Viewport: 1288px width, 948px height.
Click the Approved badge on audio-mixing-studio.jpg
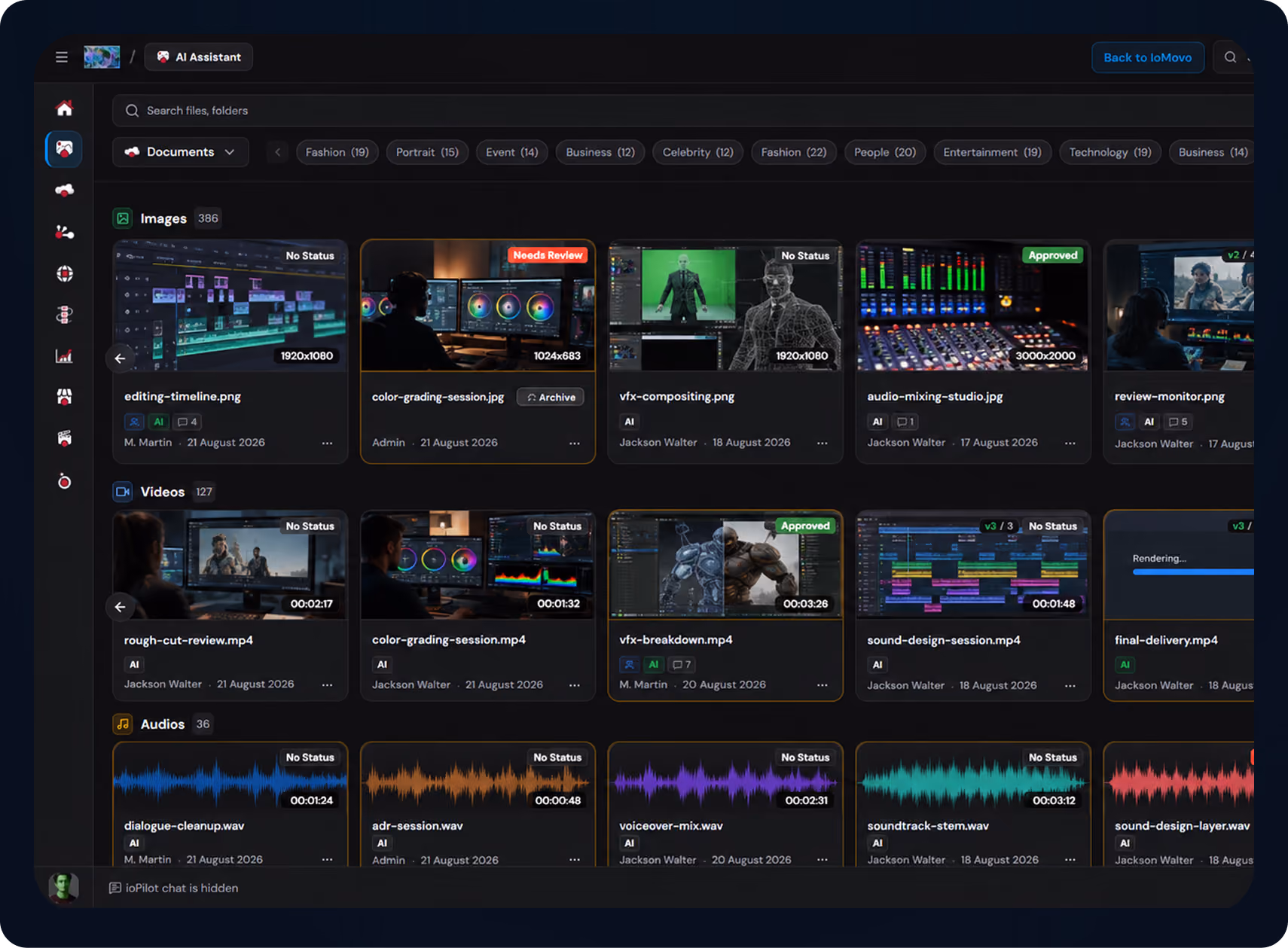click(x=1052, y=255)
